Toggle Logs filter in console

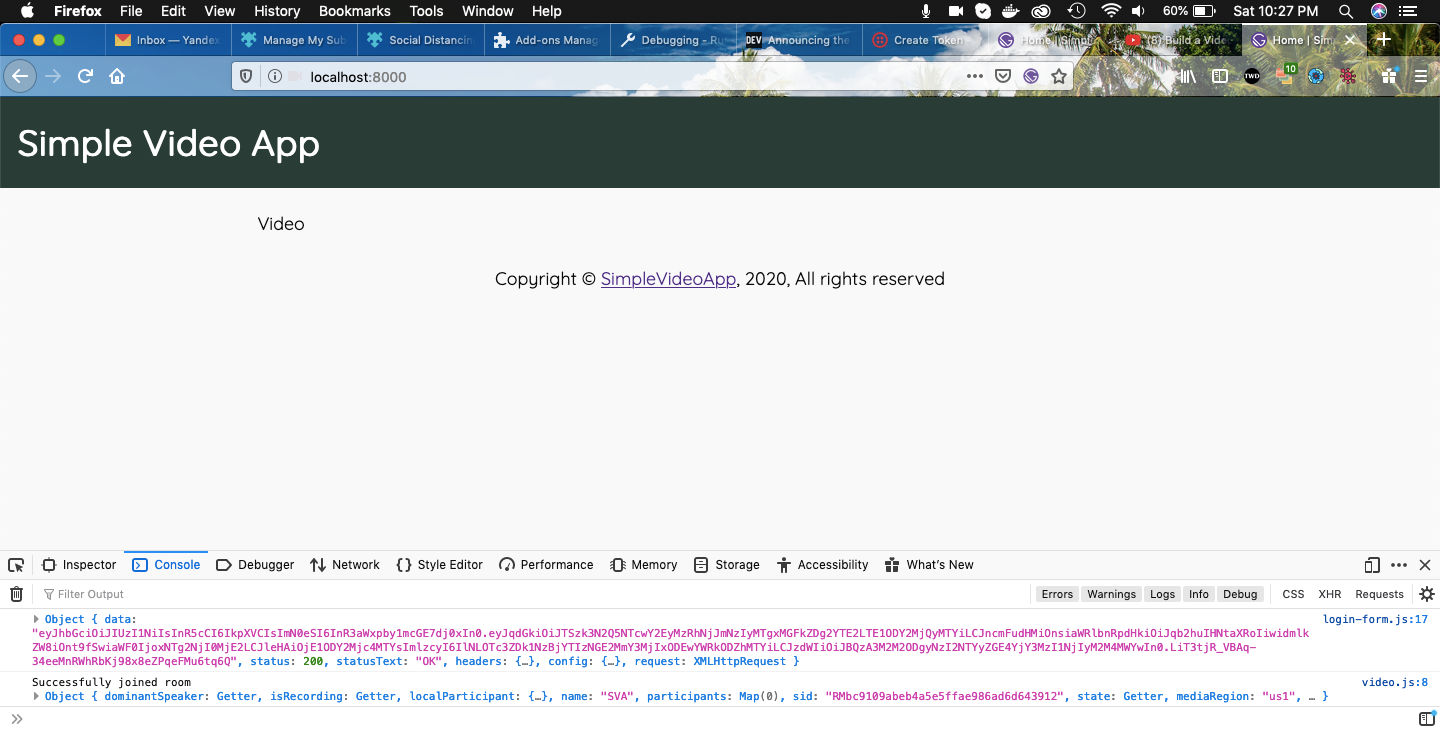tap(1162, 594)
